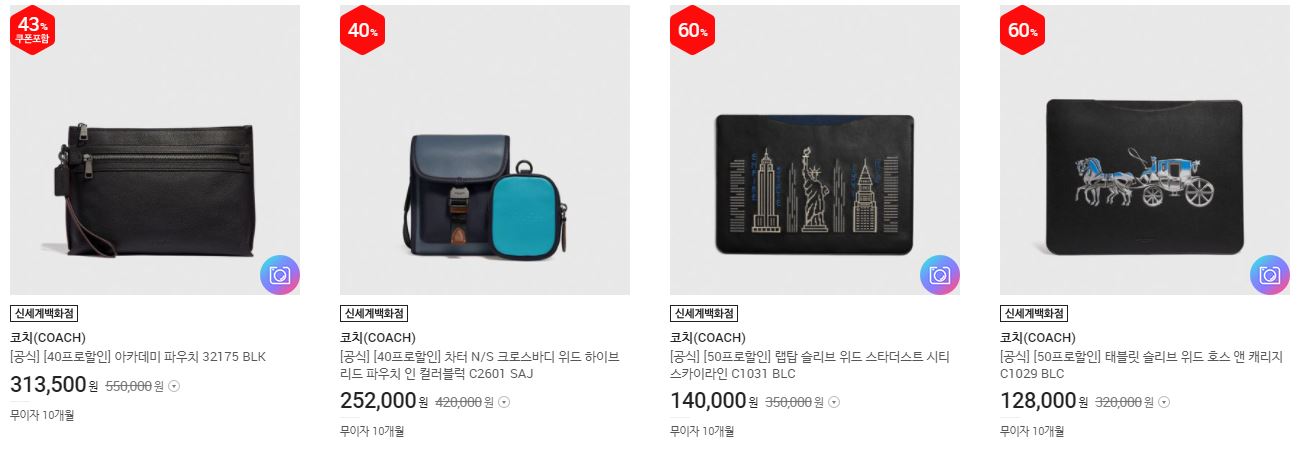
Task: Click the 43% coupon discount badge
Action: click(x=32, y=31)
